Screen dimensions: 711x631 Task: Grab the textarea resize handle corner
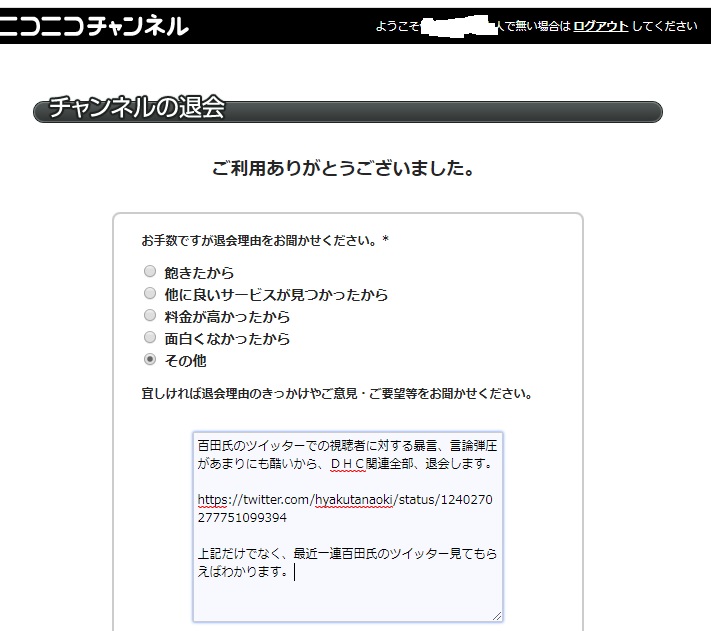497,616
